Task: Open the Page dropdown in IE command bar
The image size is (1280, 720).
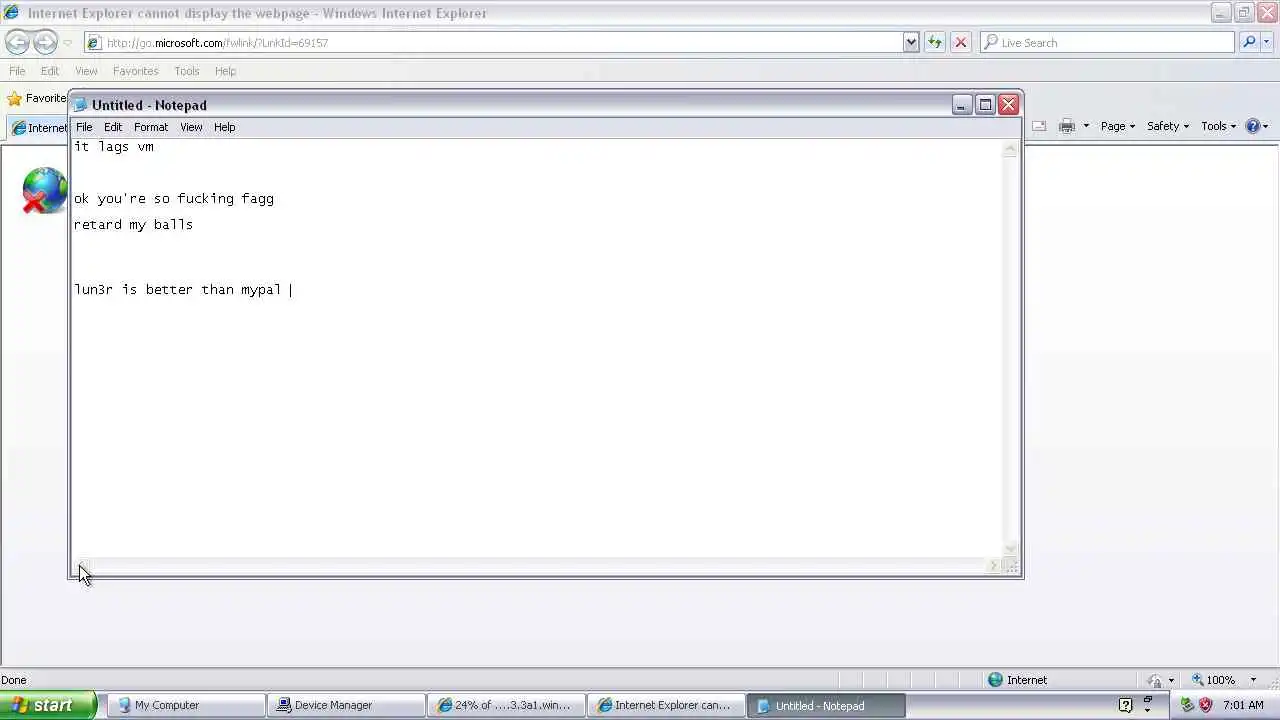Action: coord(1118,126)
